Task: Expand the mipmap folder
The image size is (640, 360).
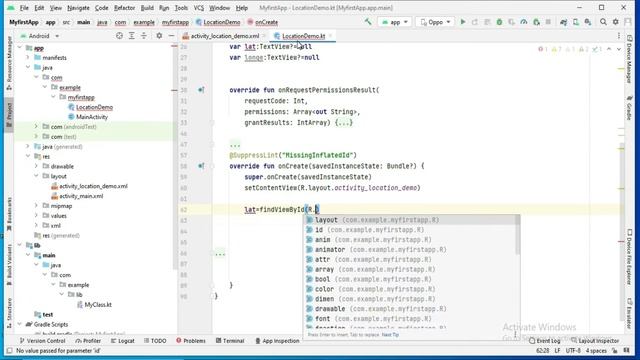Action: click(x=36, y=206)
